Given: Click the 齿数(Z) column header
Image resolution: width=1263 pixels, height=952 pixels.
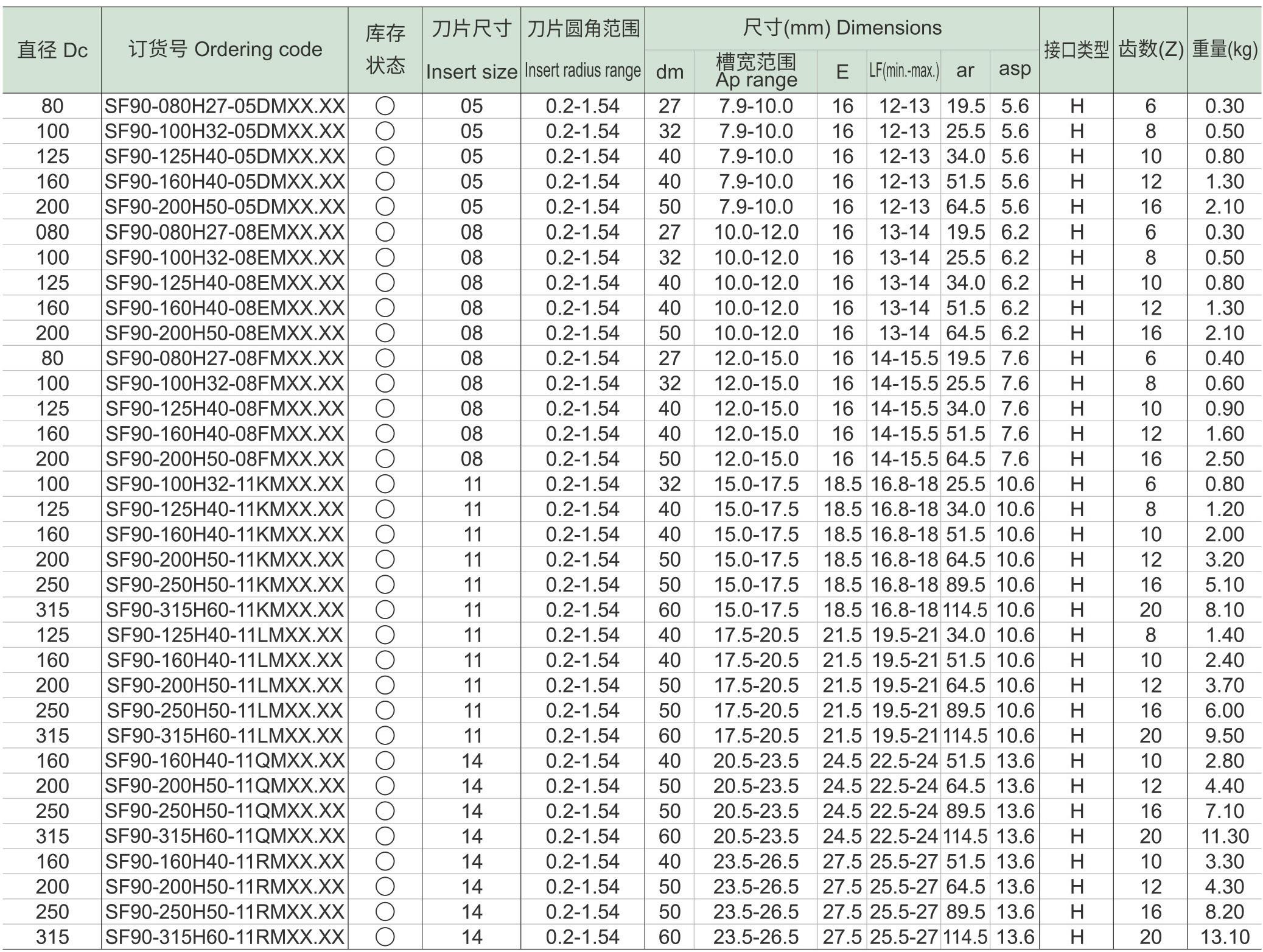Looking at the screenshot, I should point(1150,50).
